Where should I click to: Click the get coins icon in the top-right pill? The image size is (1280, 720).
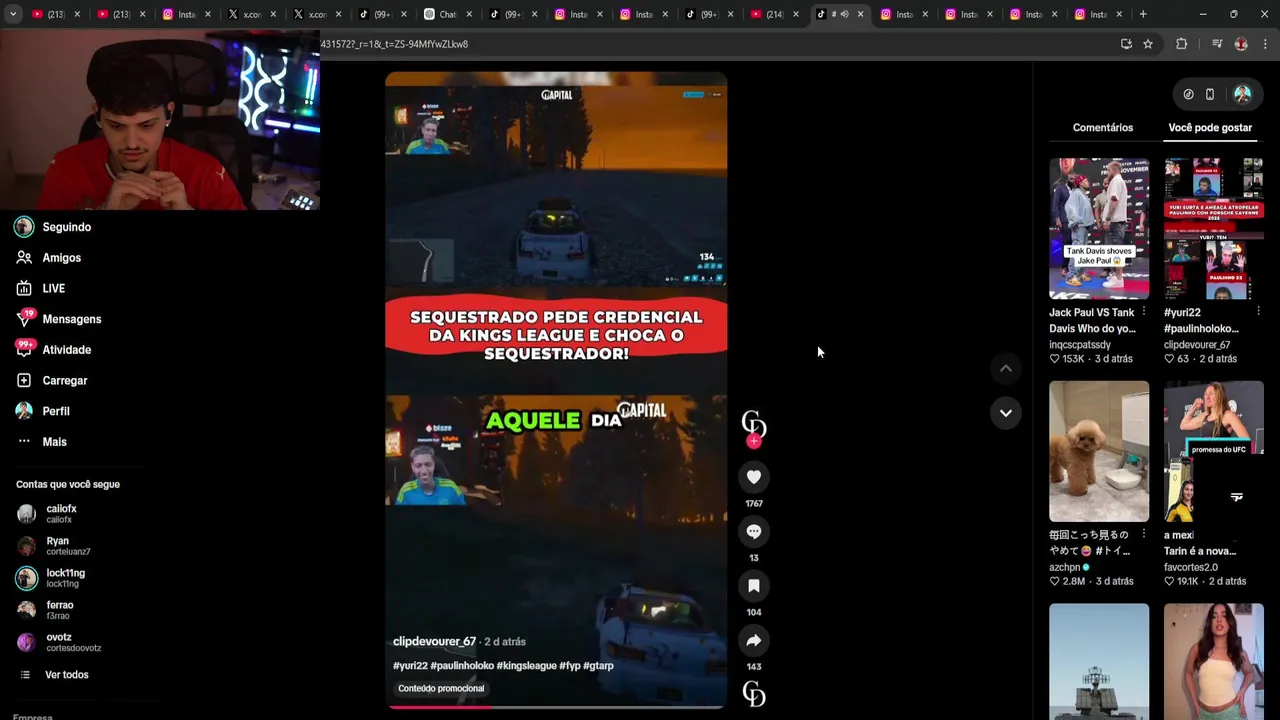pos(1188,94)
